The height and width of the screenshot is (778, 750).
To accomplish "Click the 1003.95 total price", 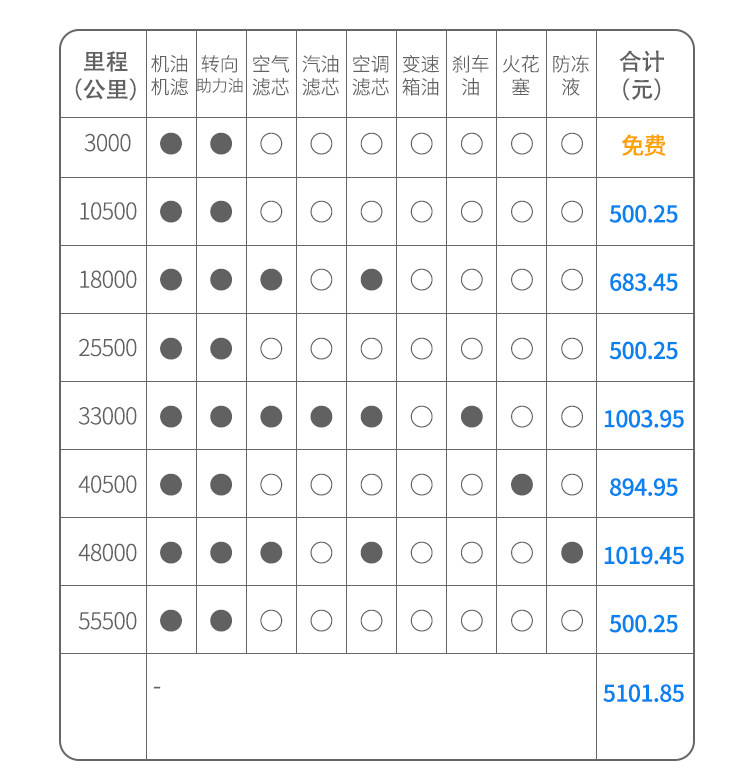I will click(643, 419).
